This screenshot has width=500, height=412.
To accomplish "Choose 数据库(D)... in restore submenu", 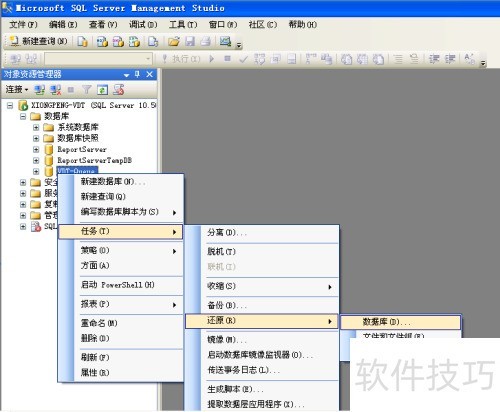I will point(401,322).
